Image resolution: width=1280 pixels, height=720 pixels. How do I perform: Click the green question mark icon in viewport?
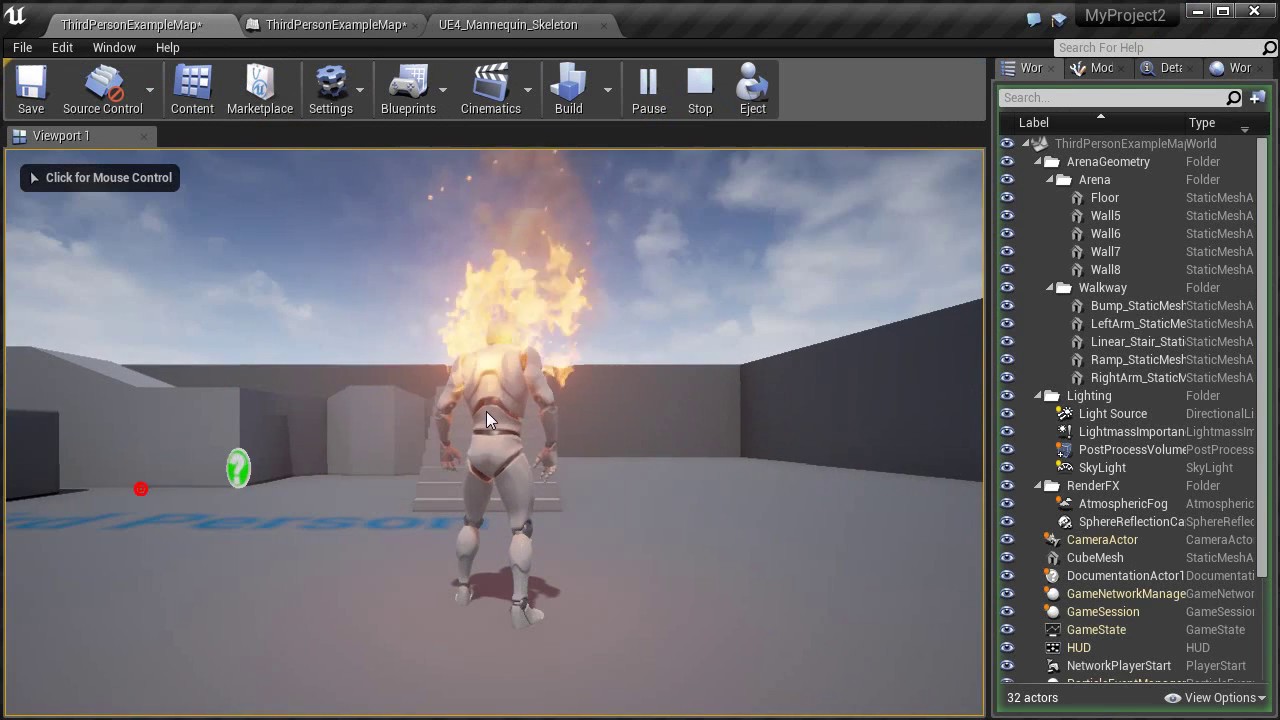(x=238, y=468)
